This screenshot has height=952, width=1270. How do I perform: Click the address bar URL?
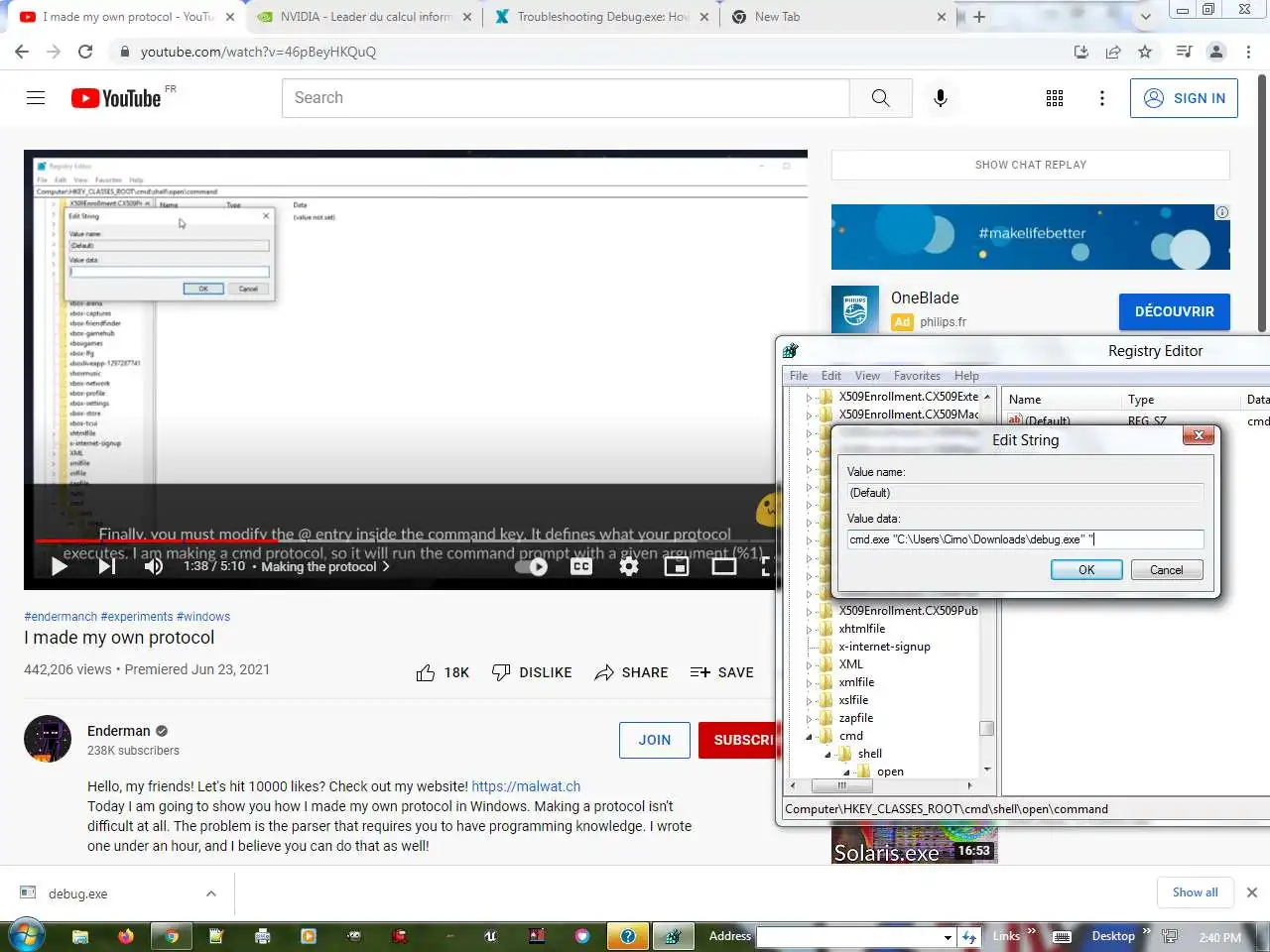[x=258, y=52]
